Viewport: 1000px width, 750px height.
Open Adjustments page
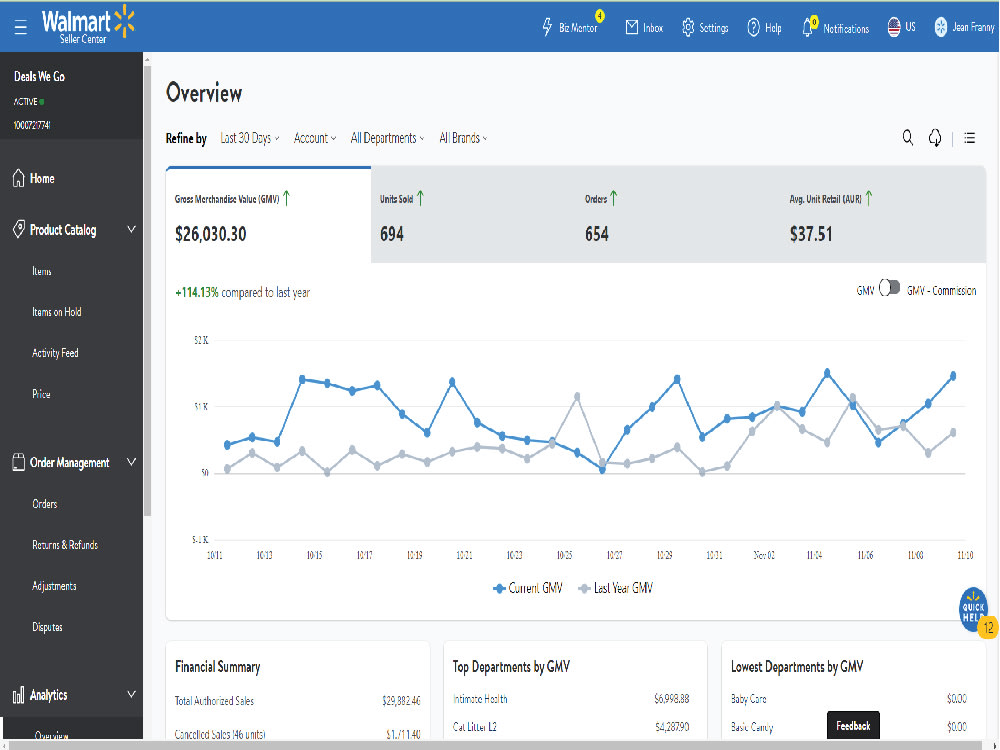pyautogui.click(x=54, y=586)
